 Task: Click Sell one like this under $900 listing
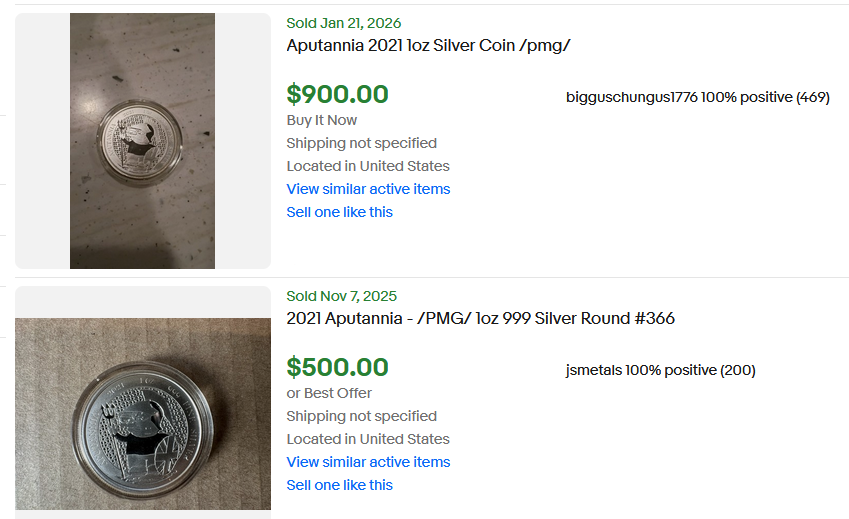coord(339,212)
